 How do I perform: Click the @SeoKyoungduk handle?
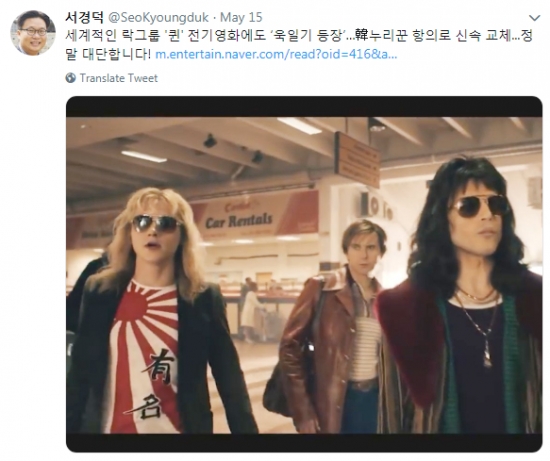pyautogui.click(x=159, y=17)
